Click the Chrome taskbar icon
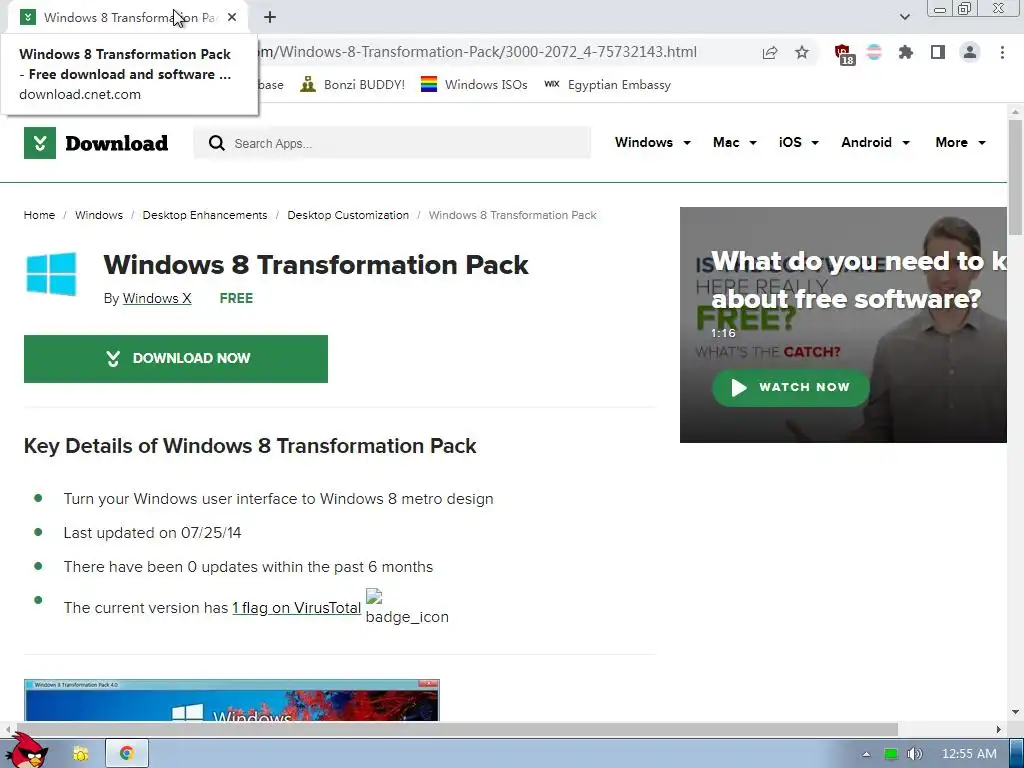This screenshot has height=768, width=1024. tap(127, 753)
